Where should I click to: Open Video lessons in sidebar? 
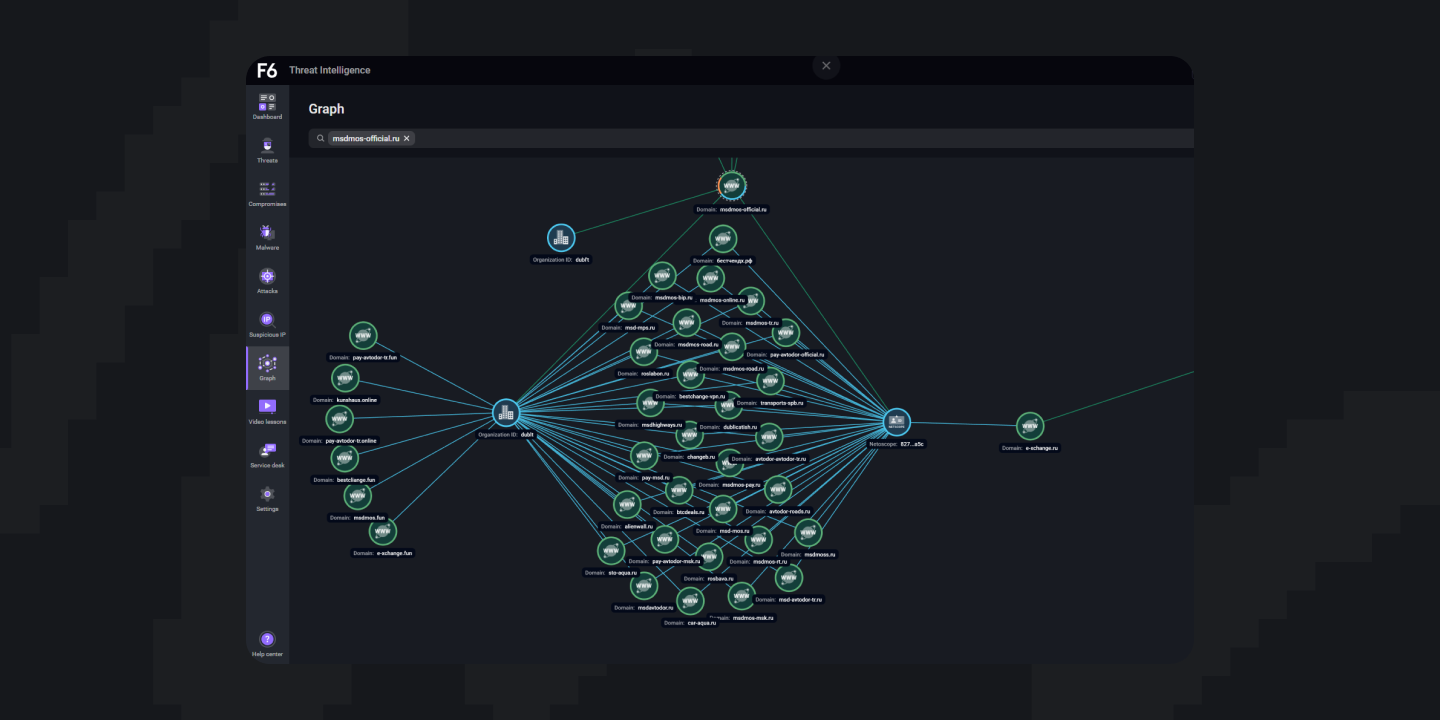click(x=267, y=407)
